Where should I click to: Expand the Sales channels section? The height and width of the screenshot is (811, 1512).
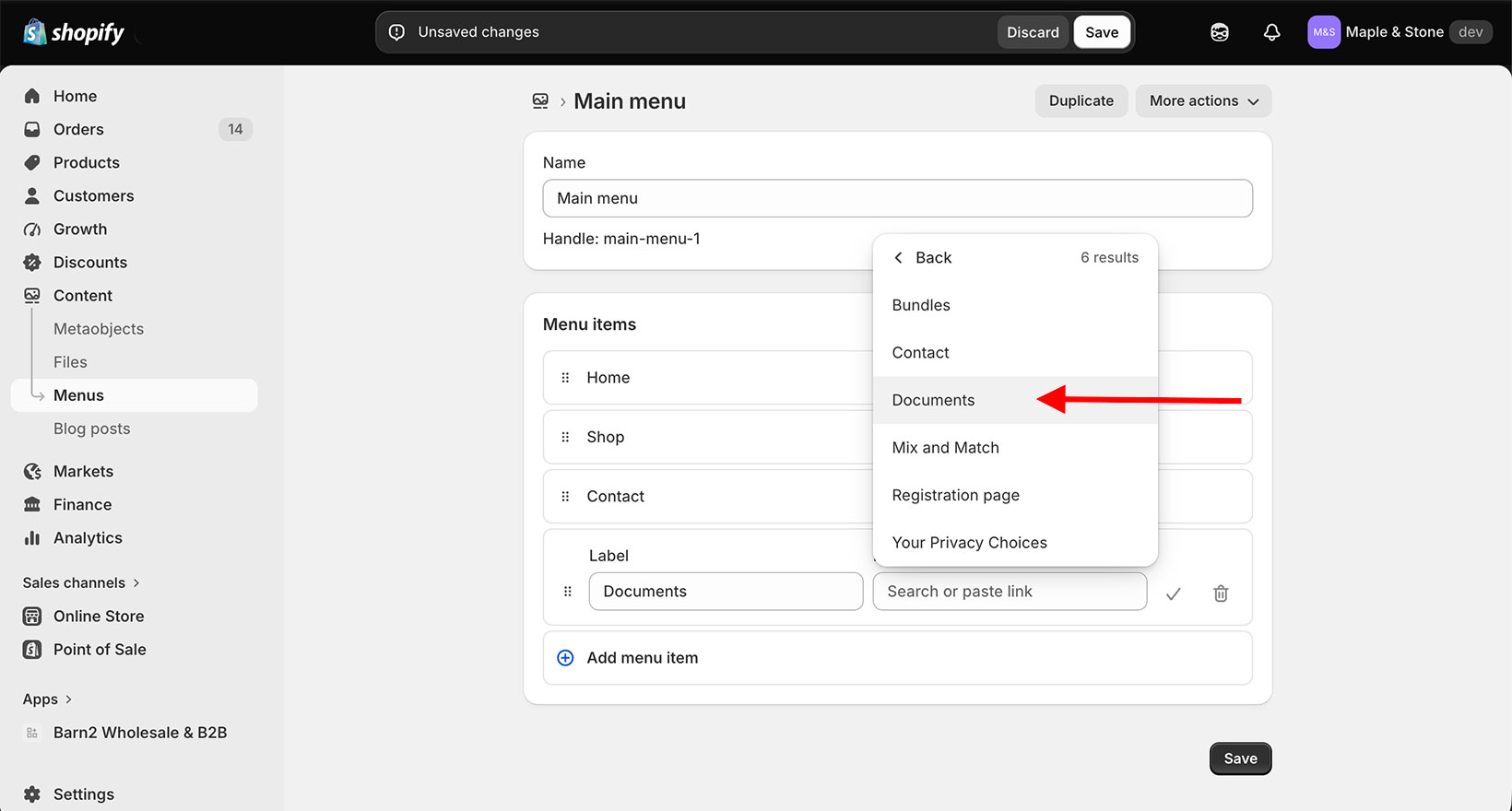coord(81,582)
